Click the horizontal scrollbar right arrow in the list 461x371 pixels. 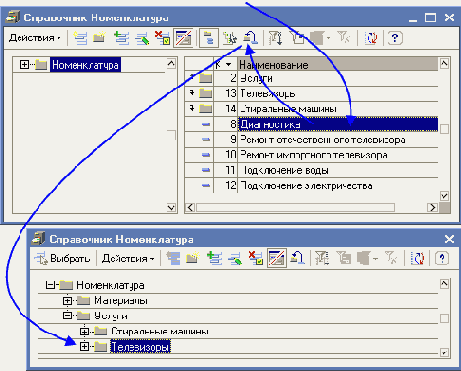432,207
